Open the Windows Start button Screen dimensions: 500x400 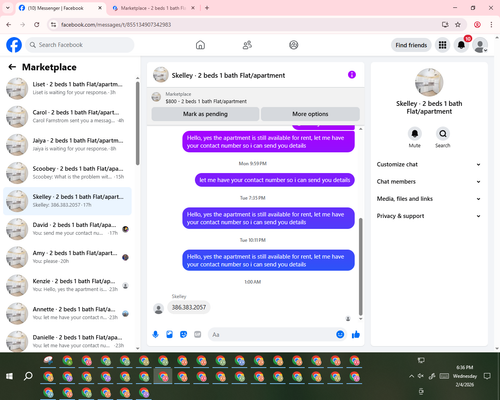9,376
